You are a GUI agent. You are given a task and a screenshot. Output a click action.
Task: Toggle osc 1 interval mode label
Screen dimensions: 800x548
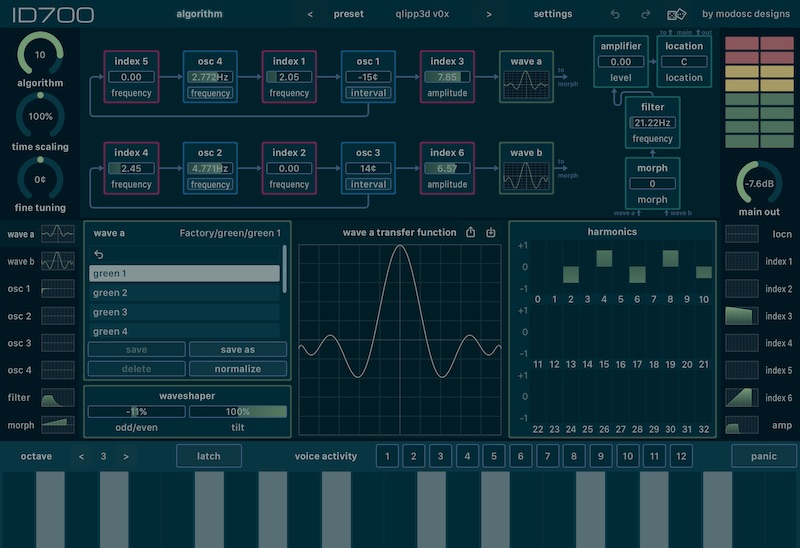click(x=368, y=93)
